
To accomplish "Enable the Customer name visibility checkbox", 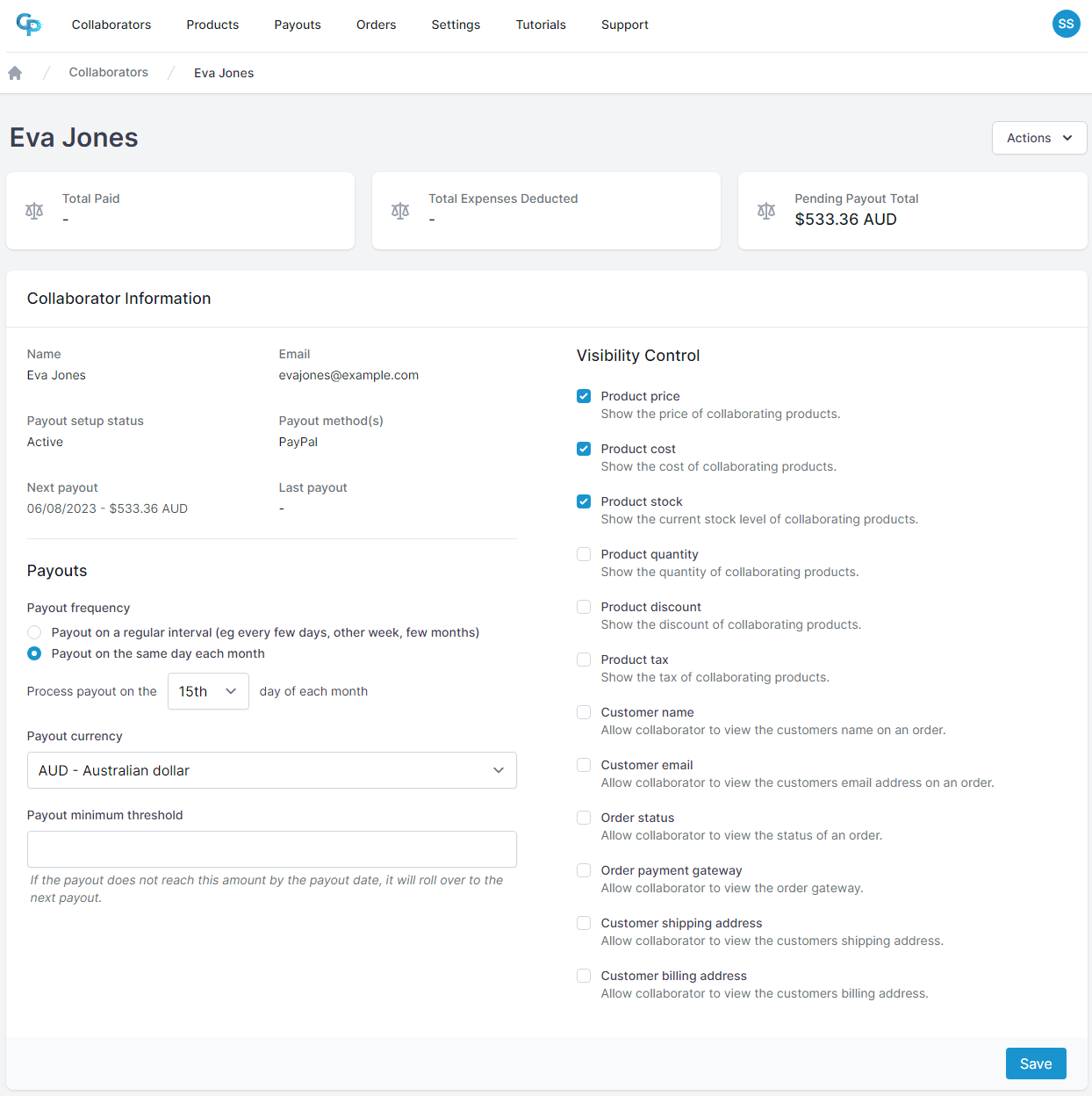I will 584,712.
